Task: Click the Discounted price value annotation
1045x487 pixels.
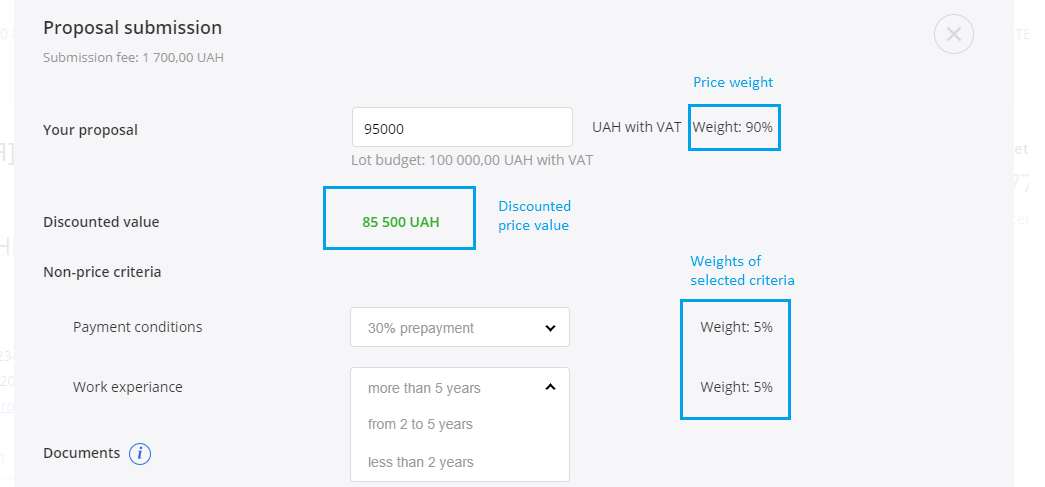Action: 534,216
